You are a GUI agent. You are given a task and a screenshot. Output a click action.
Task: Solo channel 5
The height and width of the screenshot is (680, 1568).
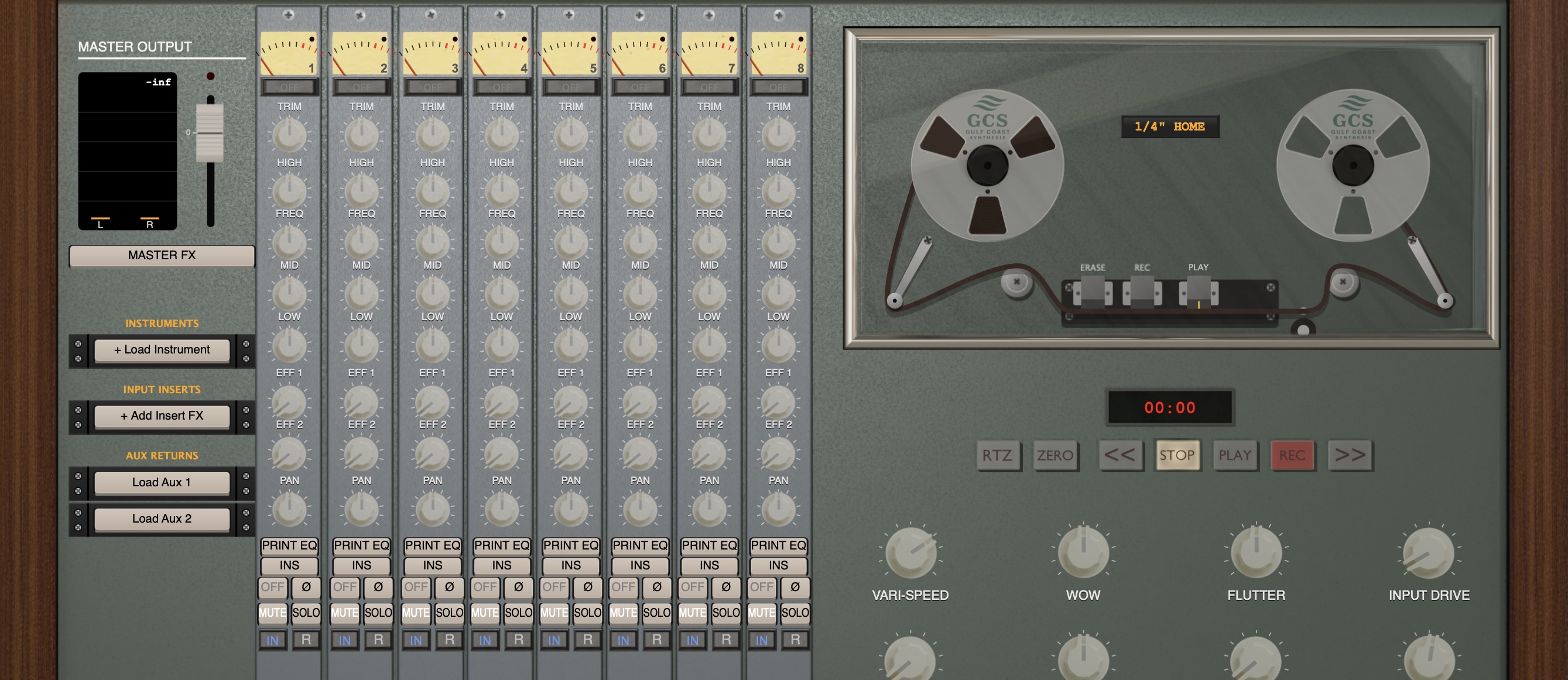(x=587, y=613)
